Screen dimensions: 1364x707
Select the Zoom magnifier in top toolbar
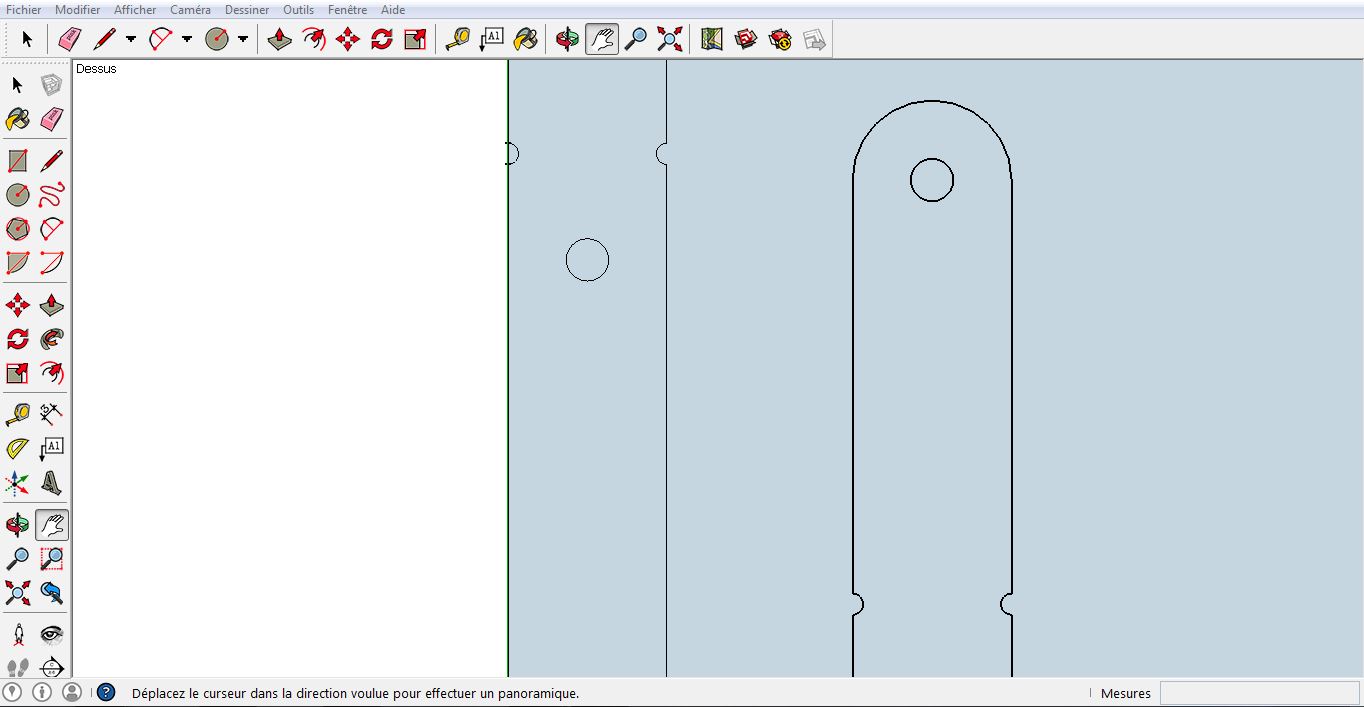(x=635, y=40)
